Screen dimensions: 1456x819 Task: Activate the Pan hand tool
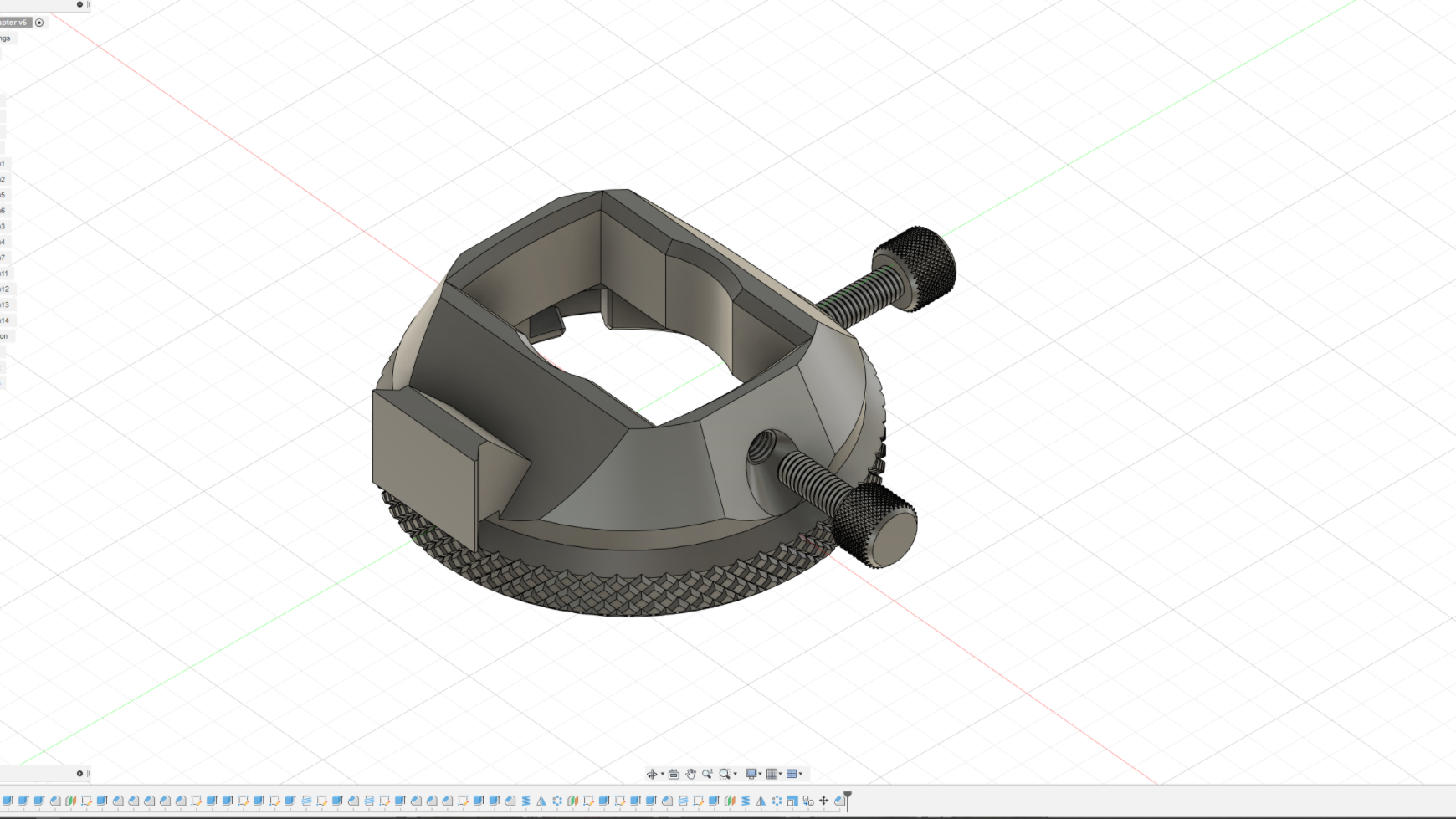coord(691,774)
